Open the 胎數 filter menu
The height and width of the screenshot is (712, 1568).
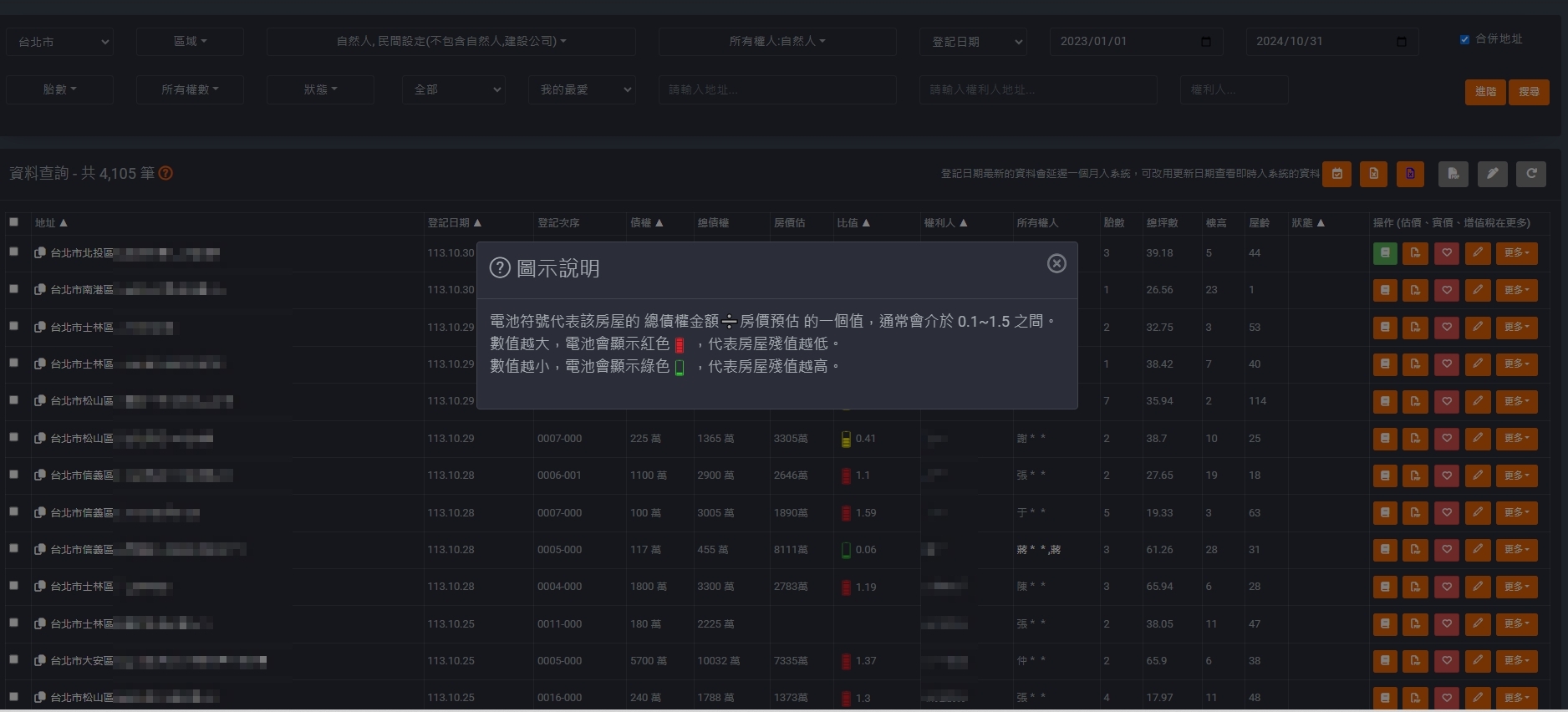(x=59, y=89)
